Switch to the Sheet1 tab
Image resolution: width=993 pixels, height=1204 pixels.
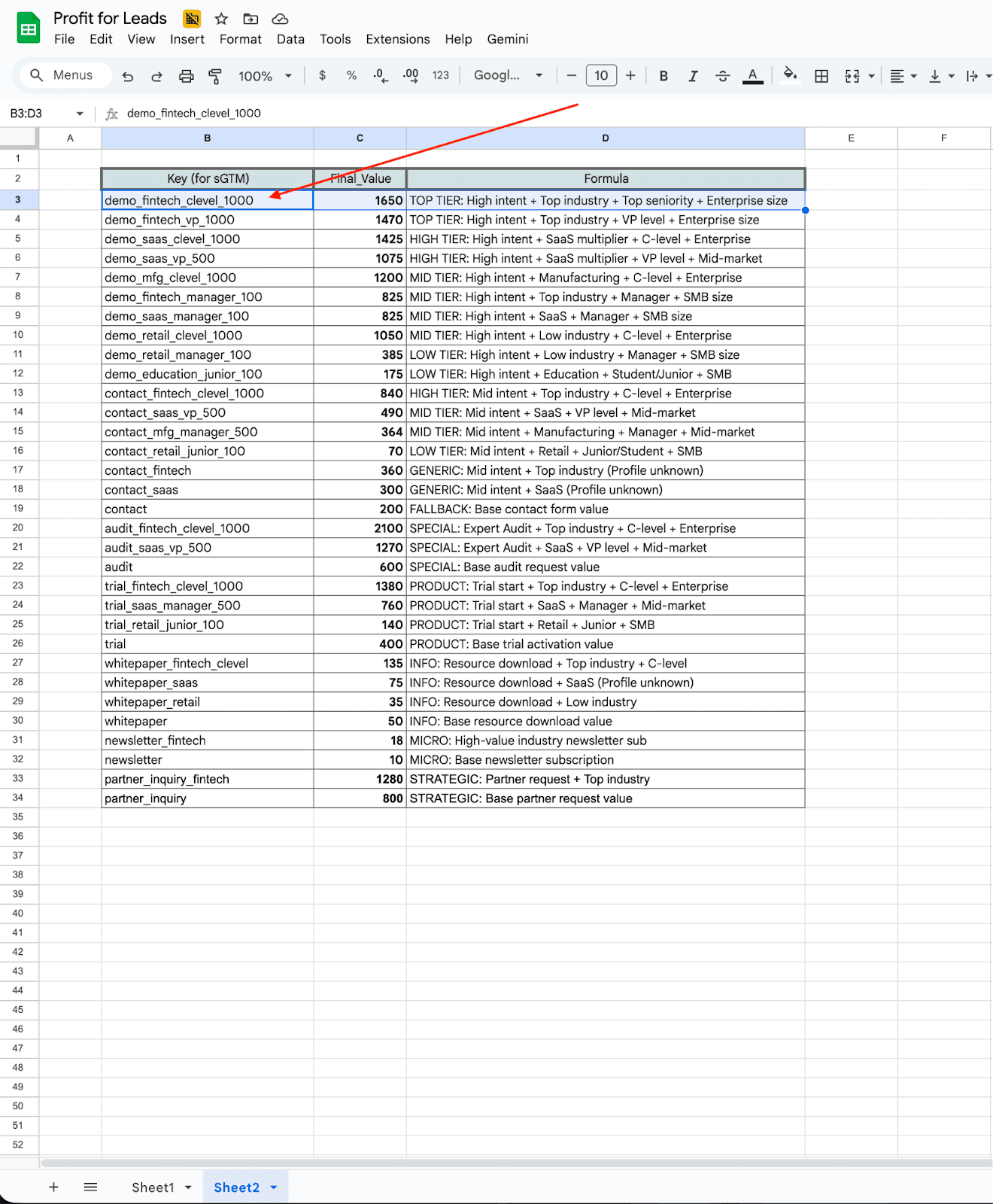point(153,1187)
